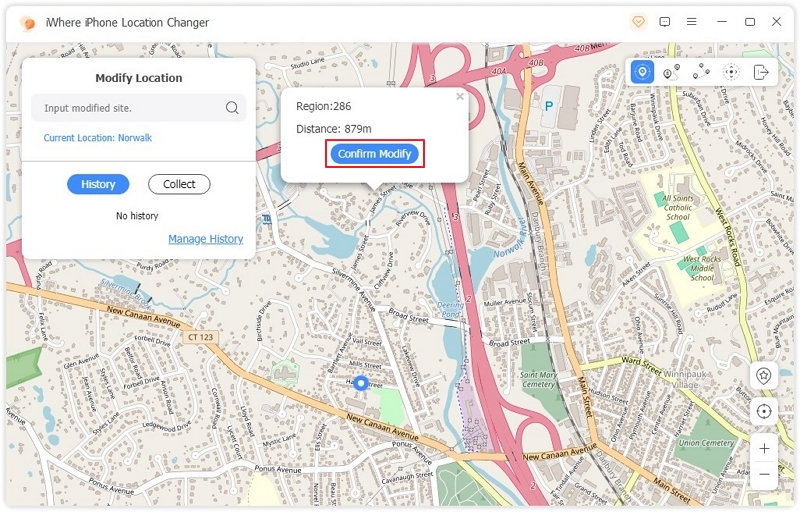Click the favorite star location icon
This screenshot has height=512, width=800.
(763, 376)
